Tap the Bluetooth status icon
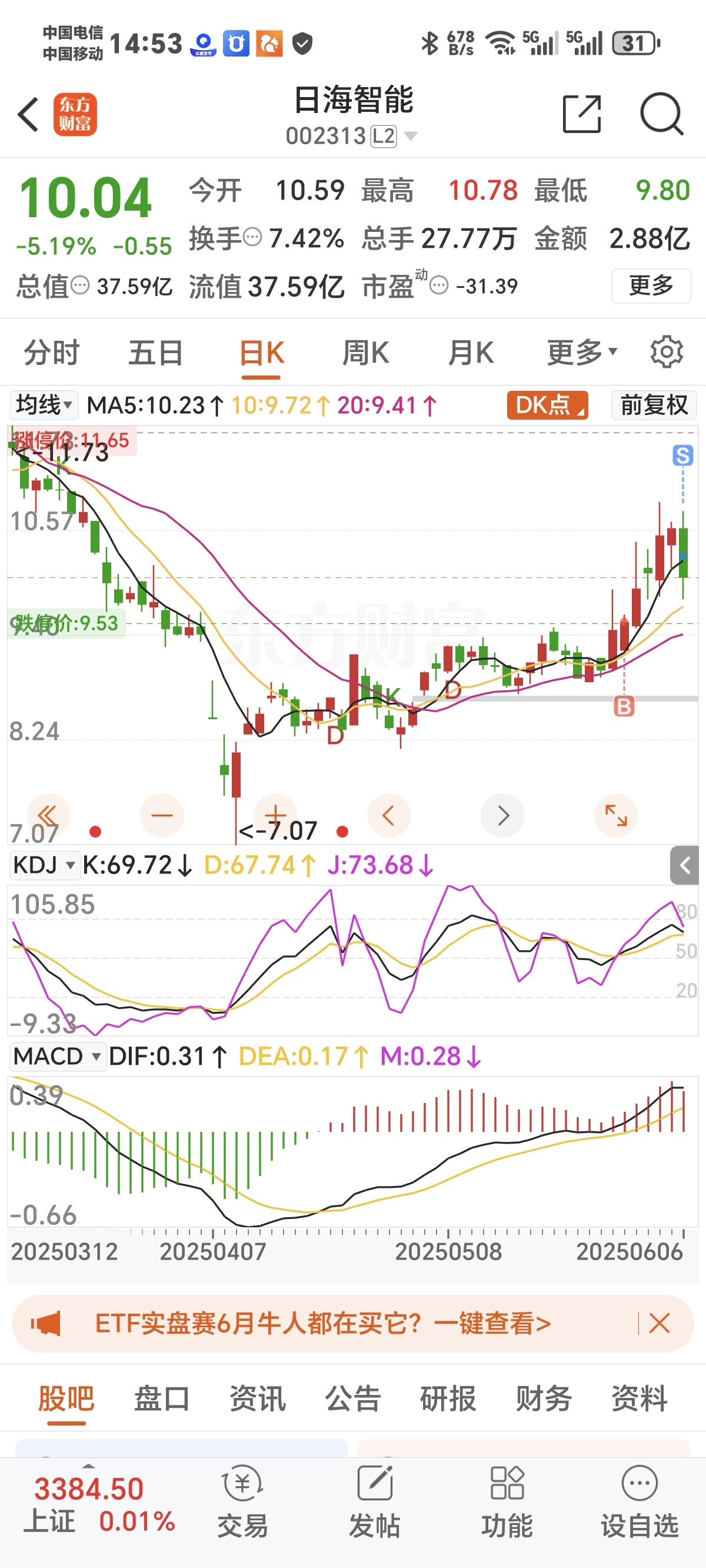The height and width of the screenshot is (1568, 706). [x=429, y=43]
